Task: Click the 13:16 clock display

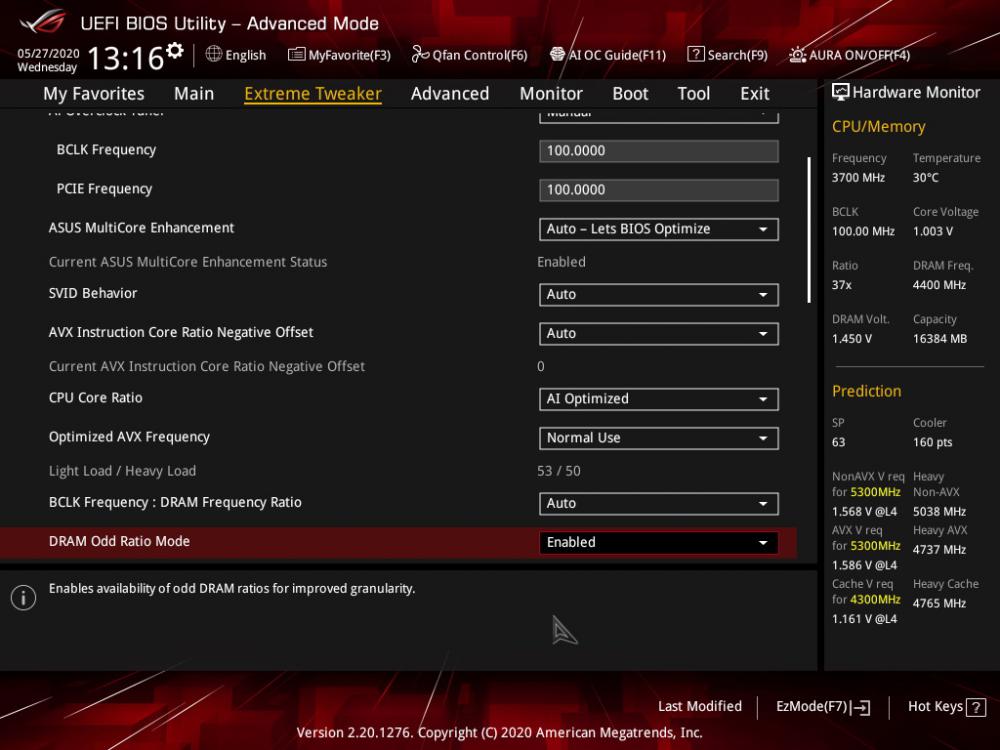Action: tap(126, 58)
